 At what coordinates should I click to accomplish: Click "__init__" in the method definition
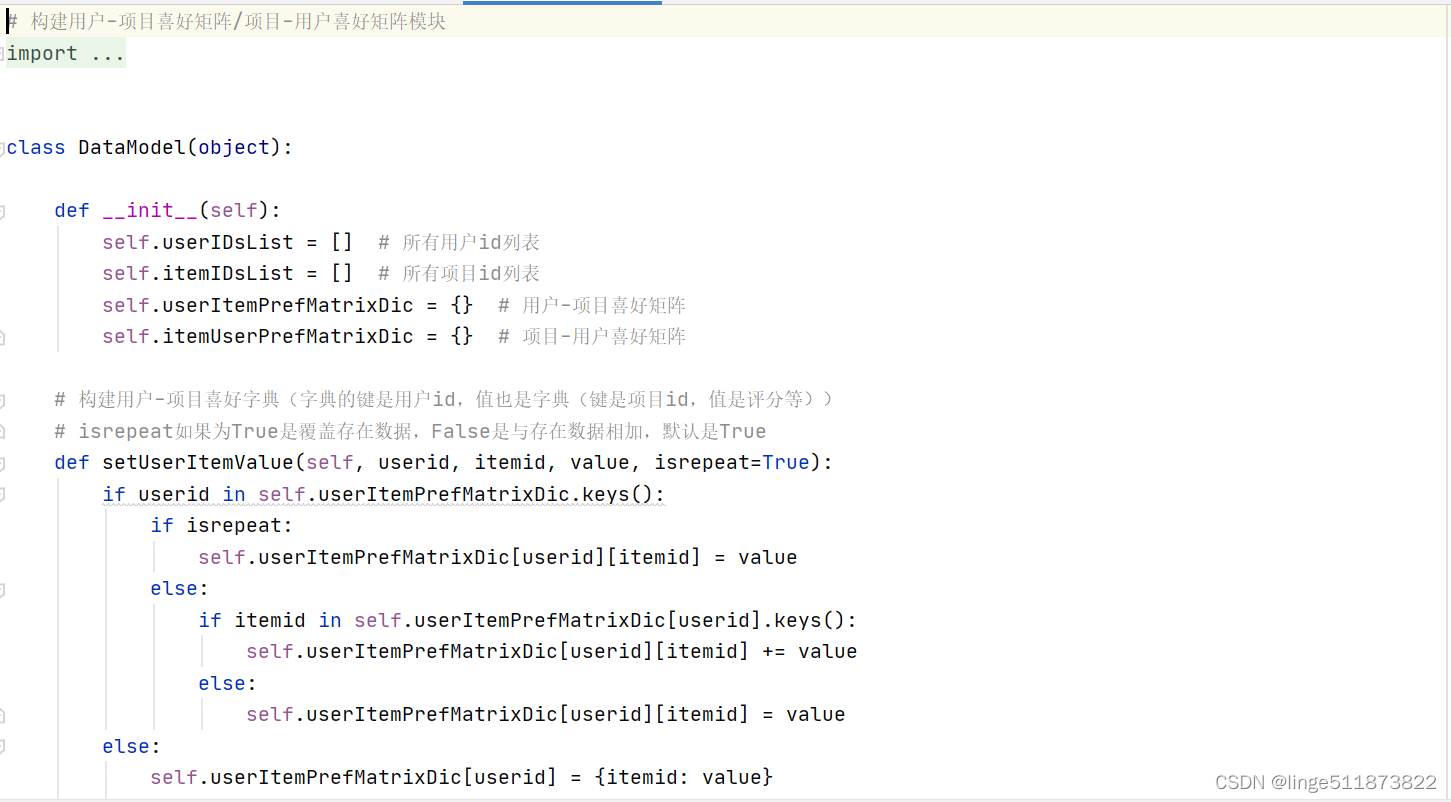150,211
